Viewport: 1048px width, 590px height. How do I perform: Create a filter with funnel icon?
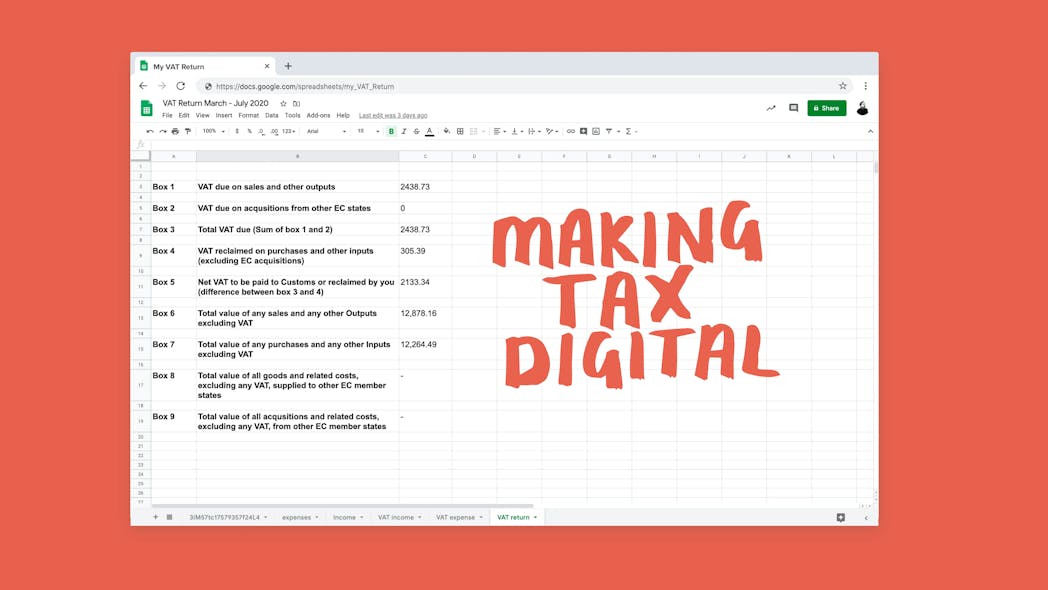pyautogui.click(x=609, y=132)
